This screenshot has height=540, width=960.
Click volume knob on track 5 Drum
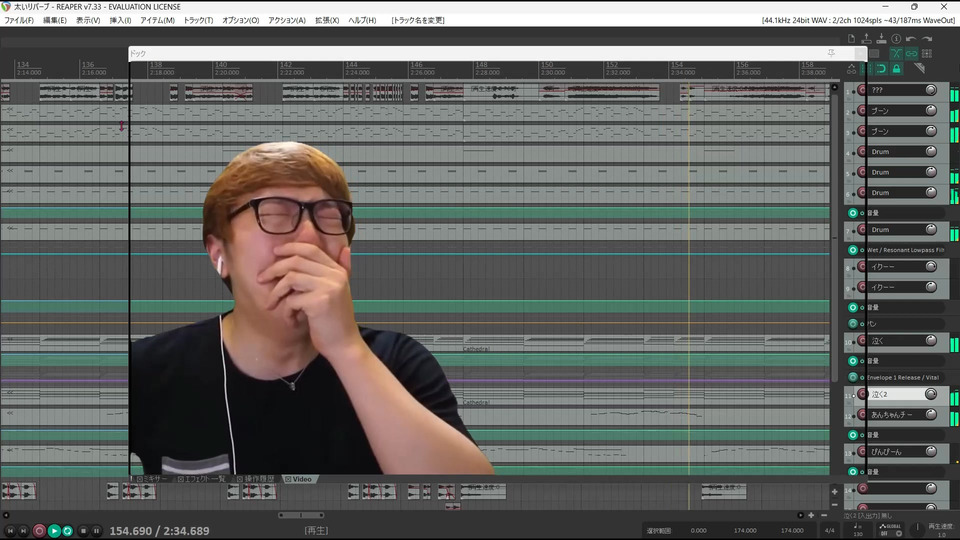coord(931,172)
